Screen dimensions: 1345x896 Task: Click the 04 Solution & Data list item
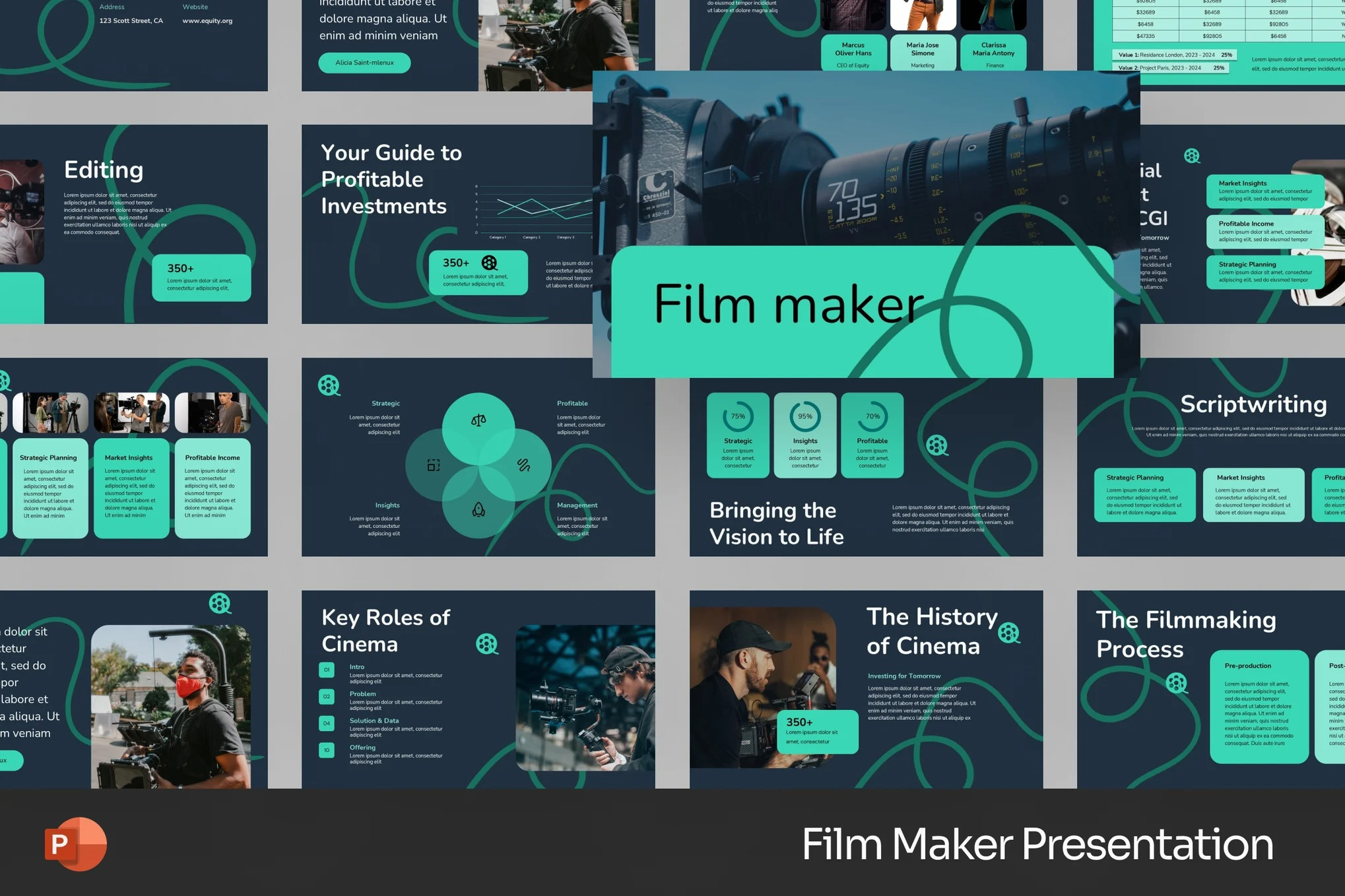327,723
